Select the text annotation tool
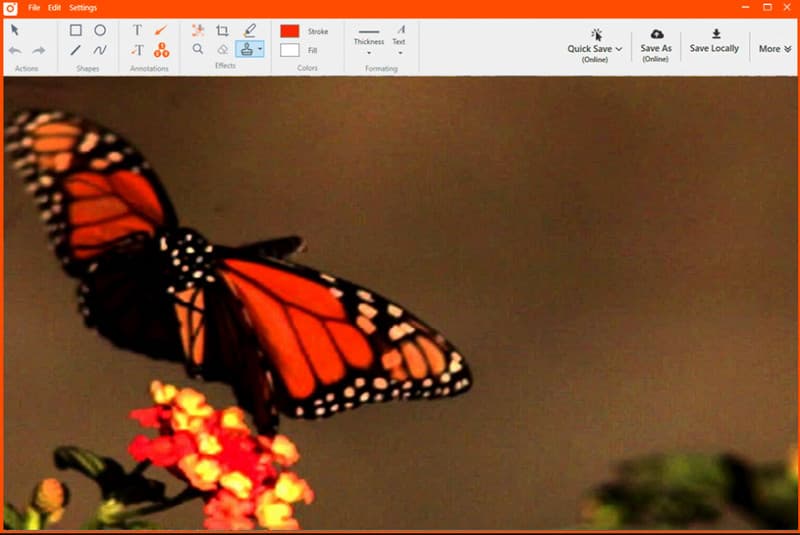800x535 pixels. (x=137, y=30)
